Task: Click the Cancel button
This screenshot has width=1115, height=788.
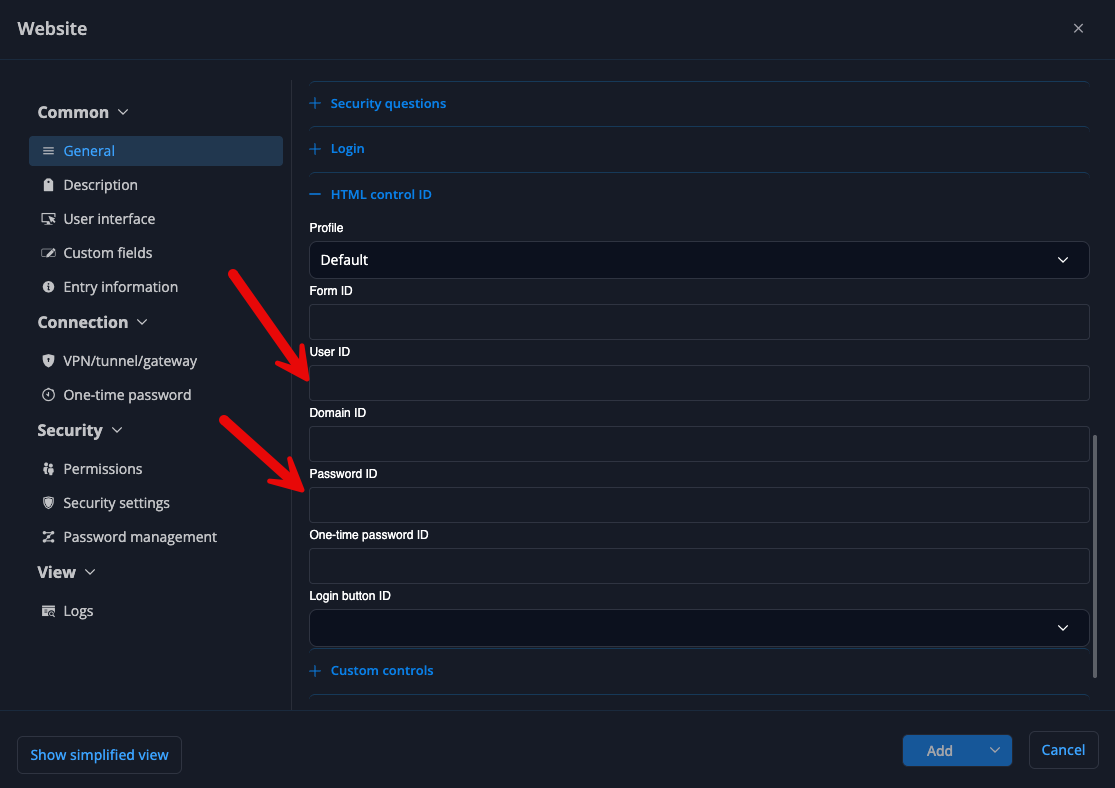Action: (x=1063, y=750)
